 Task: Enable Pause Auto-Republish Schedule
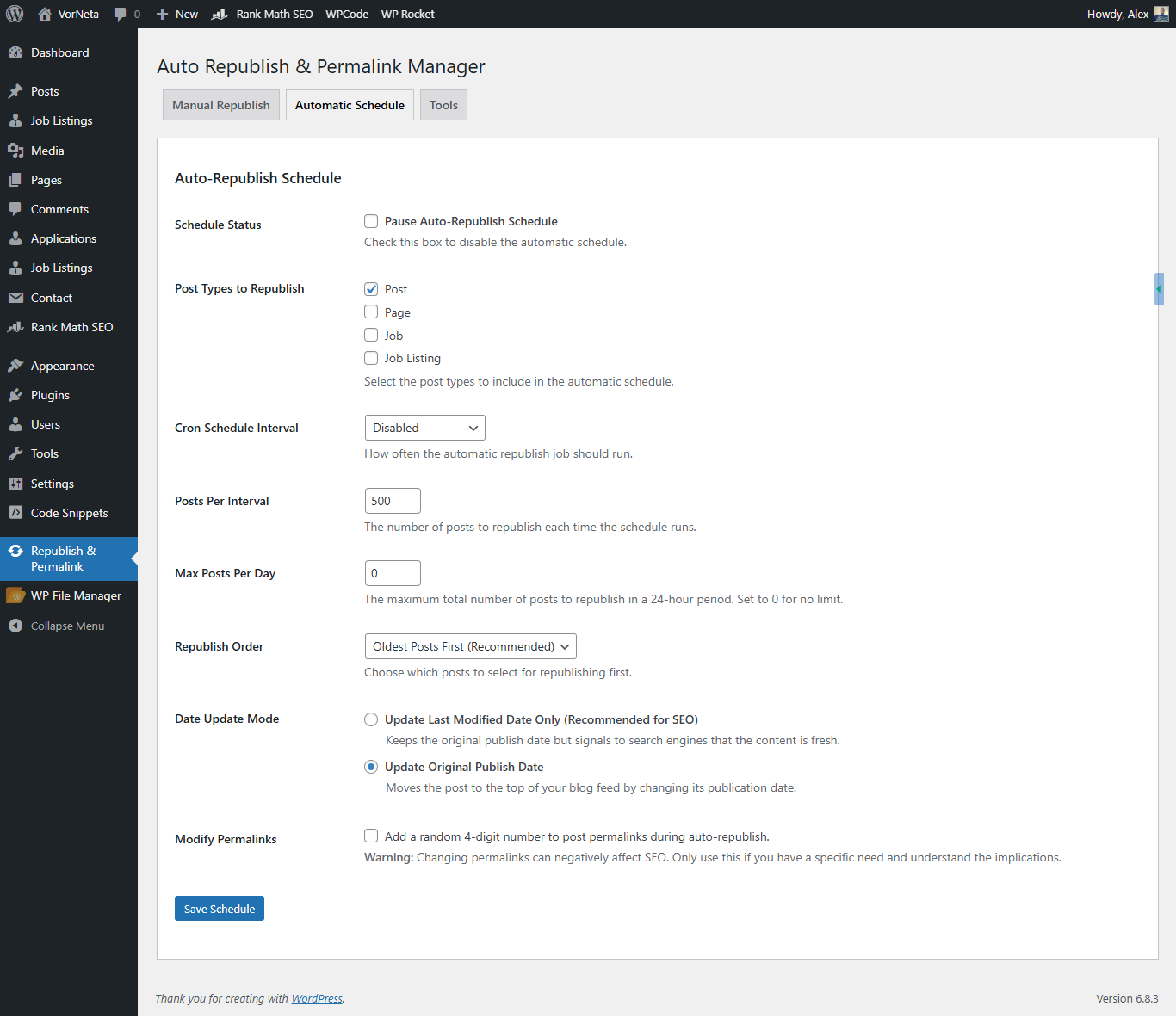click(x=370, y=221)
